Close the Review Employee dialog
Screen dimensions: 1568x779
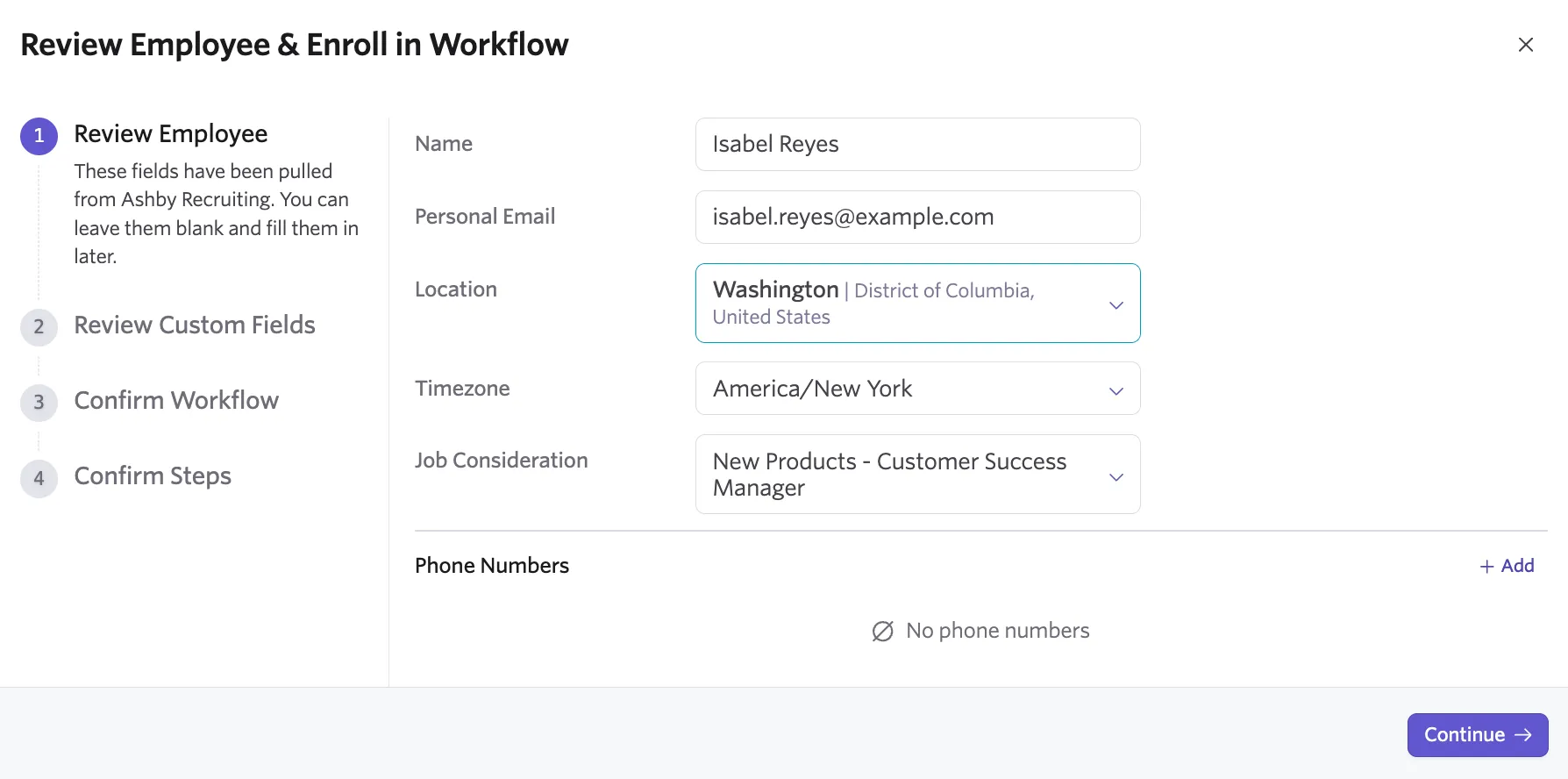(1525, 45)
